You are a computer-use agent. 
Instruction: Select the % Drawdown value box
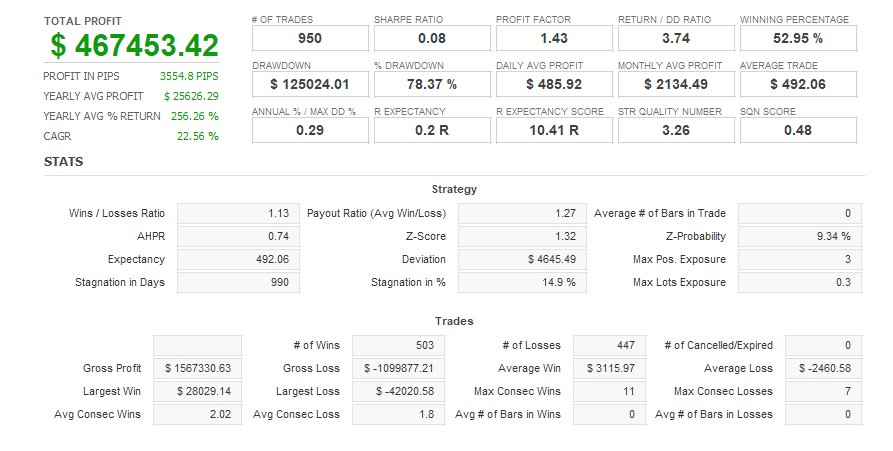click(x=432, y=85)
